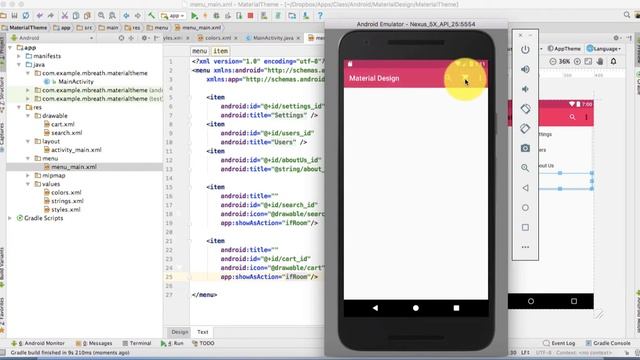640x360 pixels.
Task: Save all using toolbar disk icon
Action: 14,16
